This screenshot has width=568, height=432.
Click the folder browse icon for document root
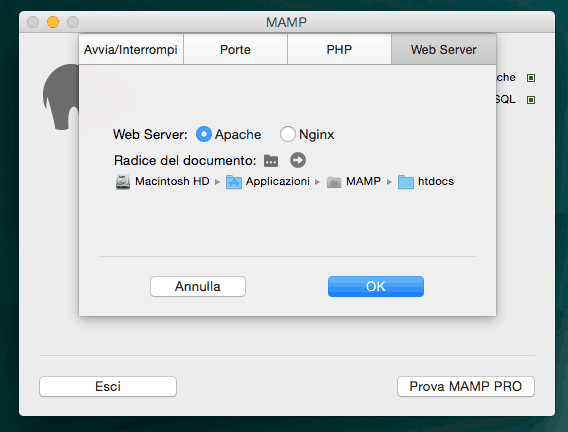pos(271,160)
